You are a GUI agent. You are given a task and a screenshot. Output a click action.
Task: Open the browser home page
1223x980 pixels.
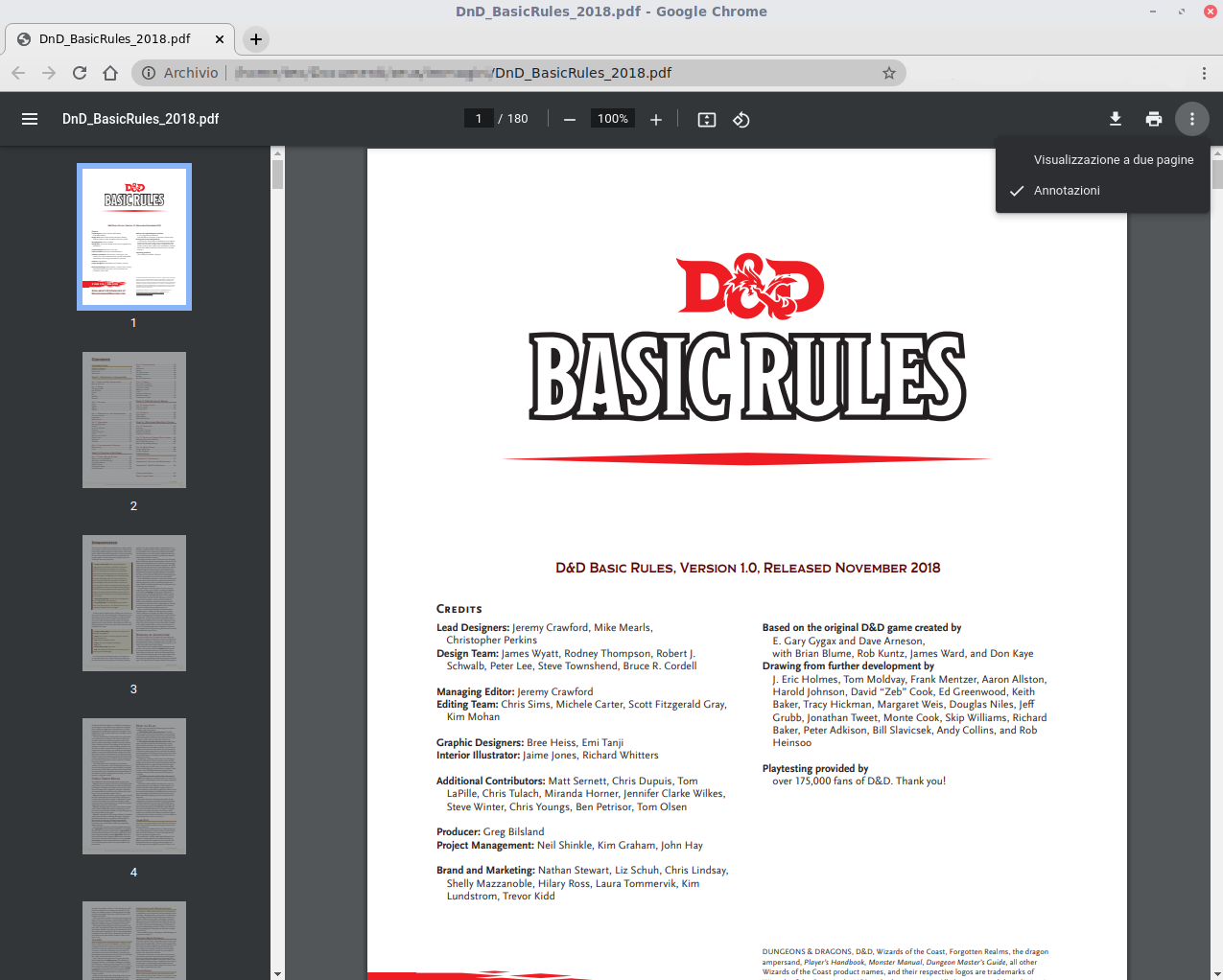coord(110,73)
